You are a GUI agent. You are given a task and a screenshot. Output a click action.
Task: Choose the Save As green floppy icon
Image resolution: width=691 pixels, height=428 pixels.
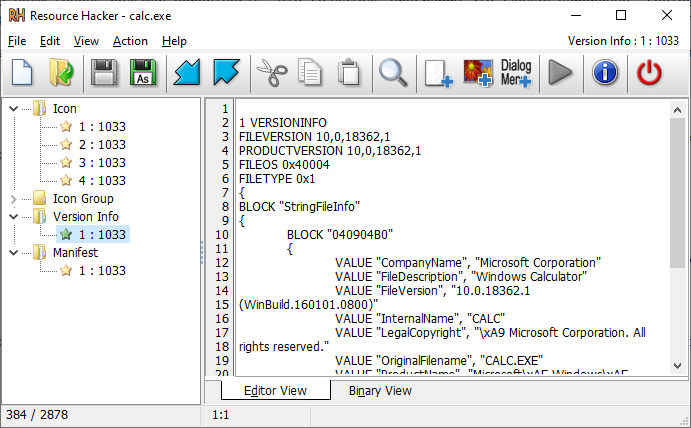(x=143, y=73)
